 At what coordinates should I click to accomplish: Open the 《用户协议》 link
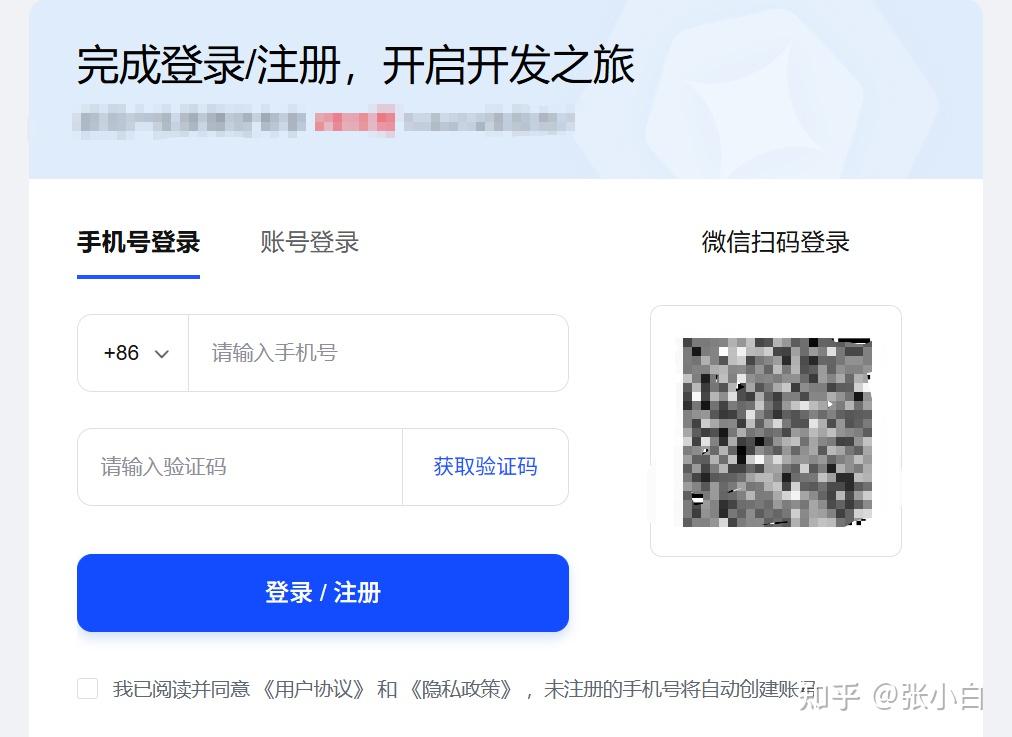click(314, 689)
